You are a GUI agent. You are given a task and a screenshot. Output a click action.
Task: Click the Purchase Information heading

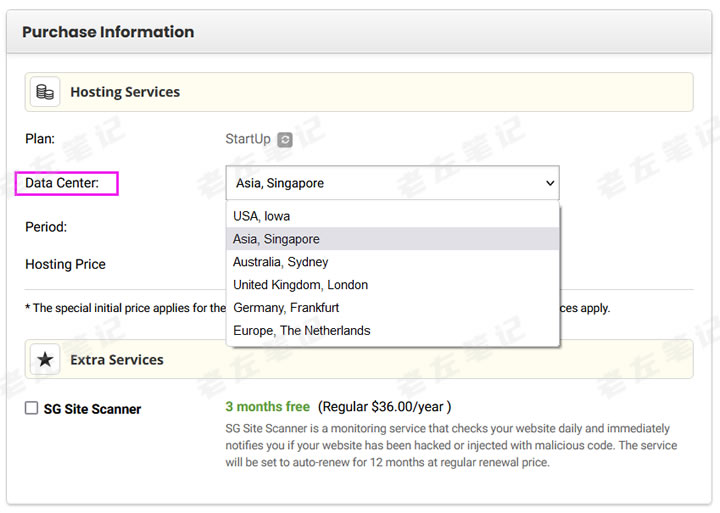tap(108, 32)
